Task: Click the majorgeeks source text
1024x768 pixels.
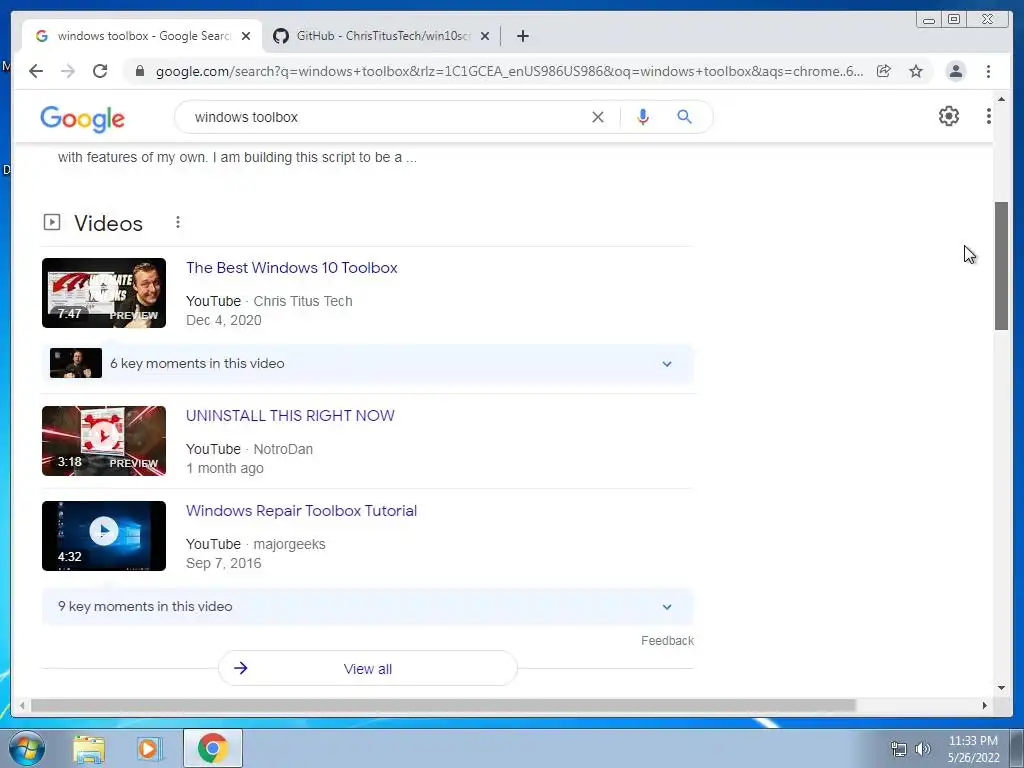Action: tap(289, 544)
